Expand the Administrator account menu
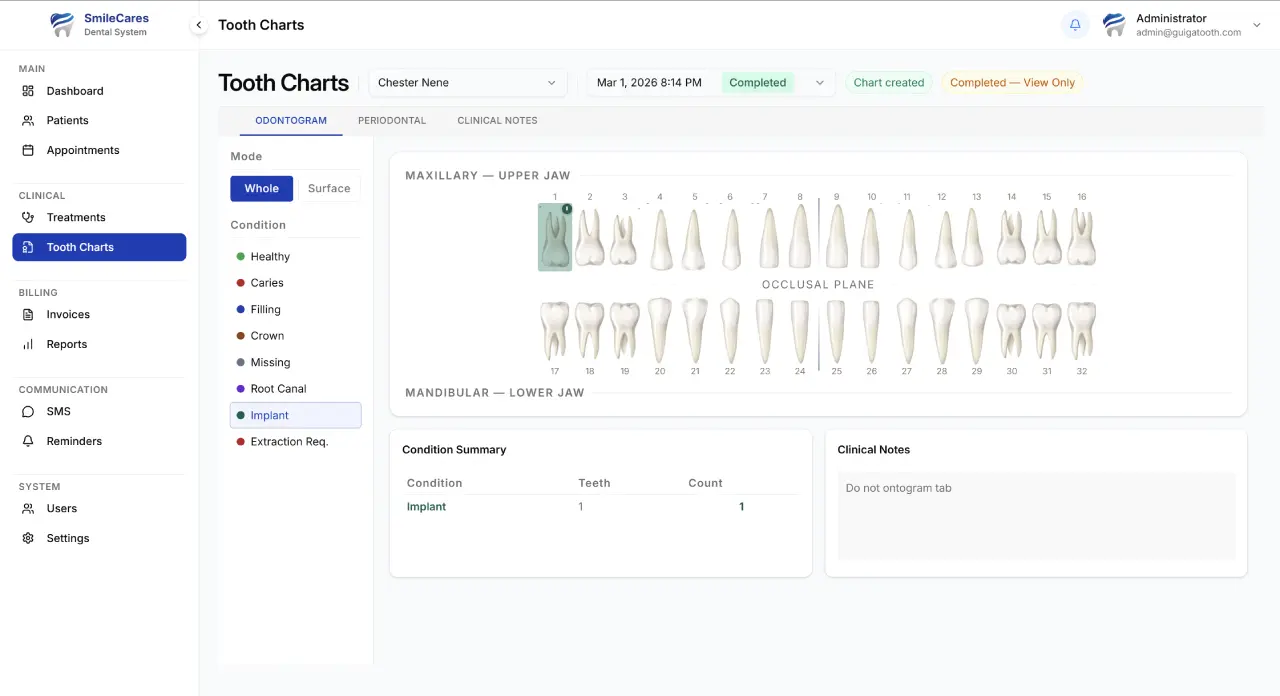The height and width of the screenshot is (696, 1280). coord(1256,25)
